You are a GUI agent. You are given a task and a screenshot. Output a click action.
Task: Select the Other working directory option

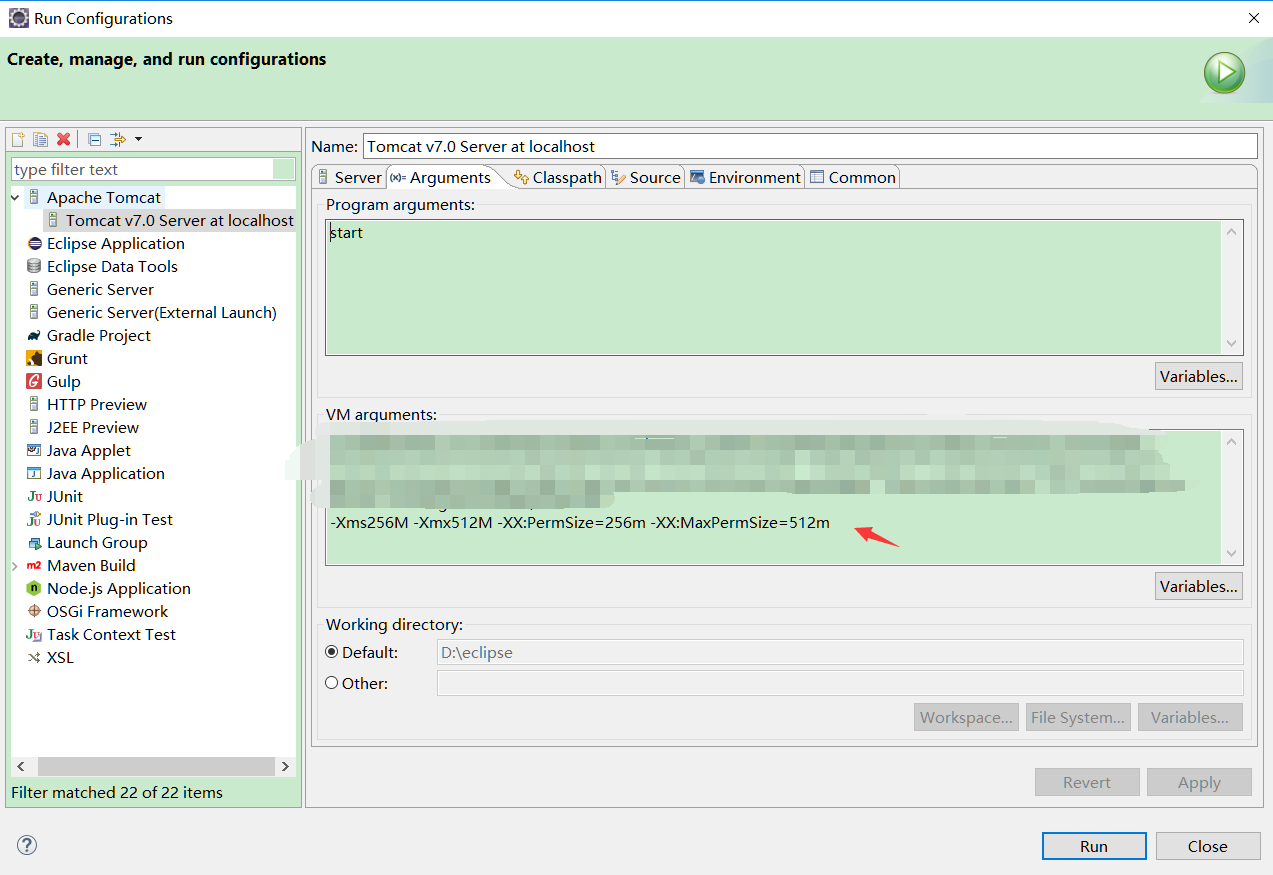coord(332,683)
